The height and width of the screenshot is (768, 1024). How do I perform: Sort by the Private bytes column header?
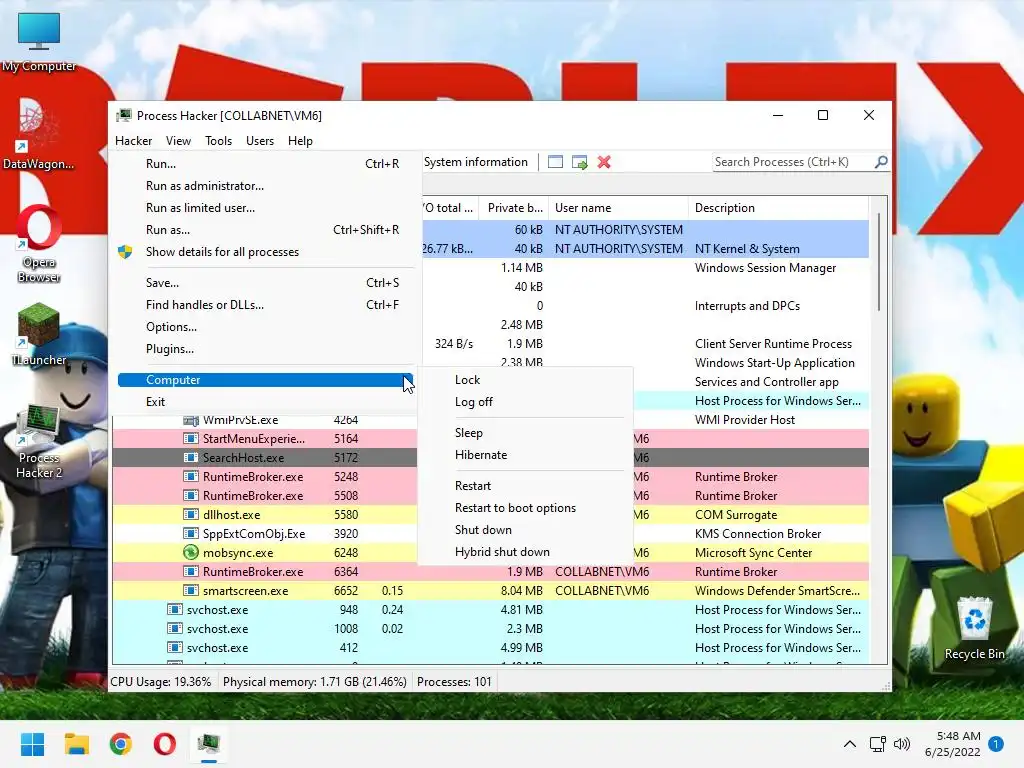click(x=514, y=208)
